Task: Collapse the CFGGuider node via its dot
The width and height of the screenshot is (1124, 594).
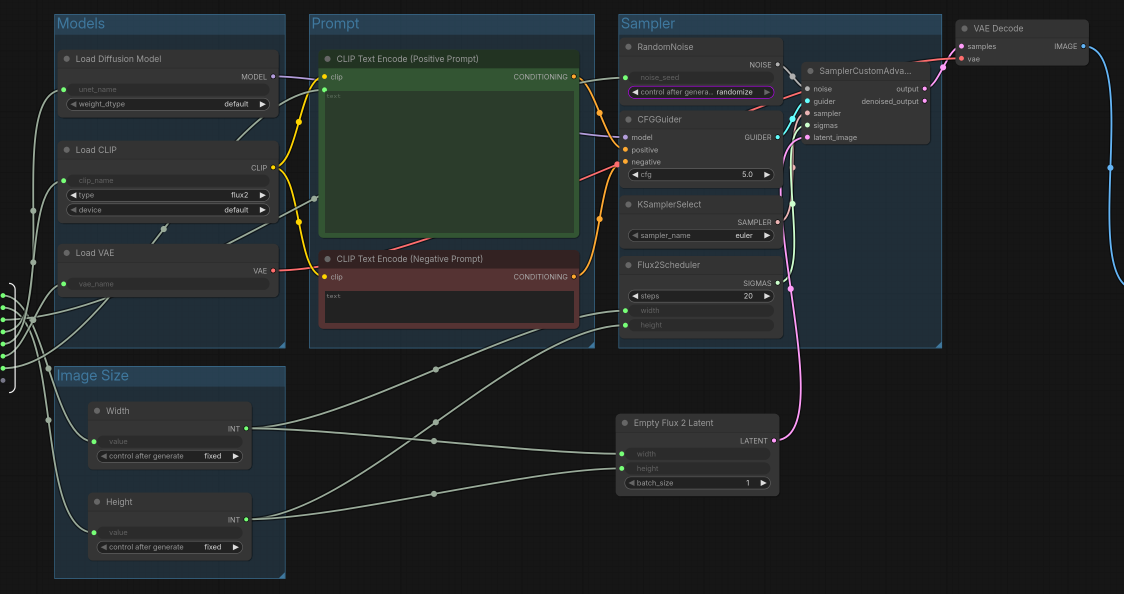Action: (629, 120)
